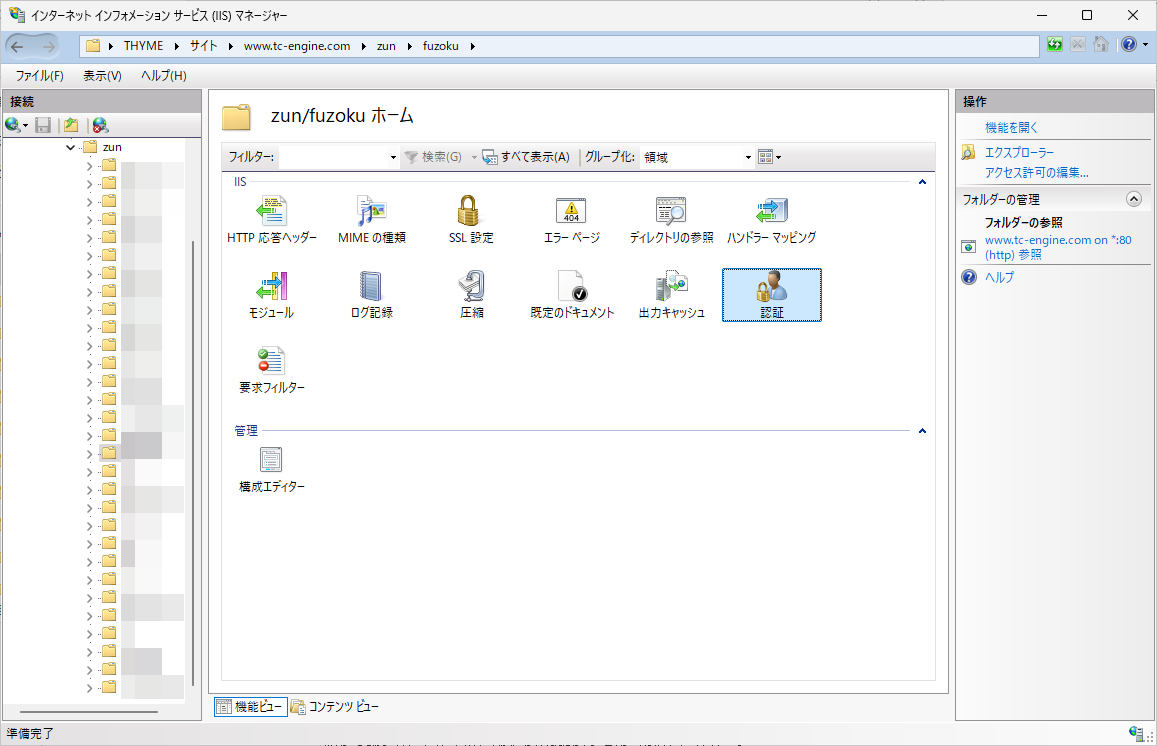The width and height of the screenshot is (1157, 746).
Task: Select the zun folder in tree
Action: pyautogui.click(x=112, y=148)
